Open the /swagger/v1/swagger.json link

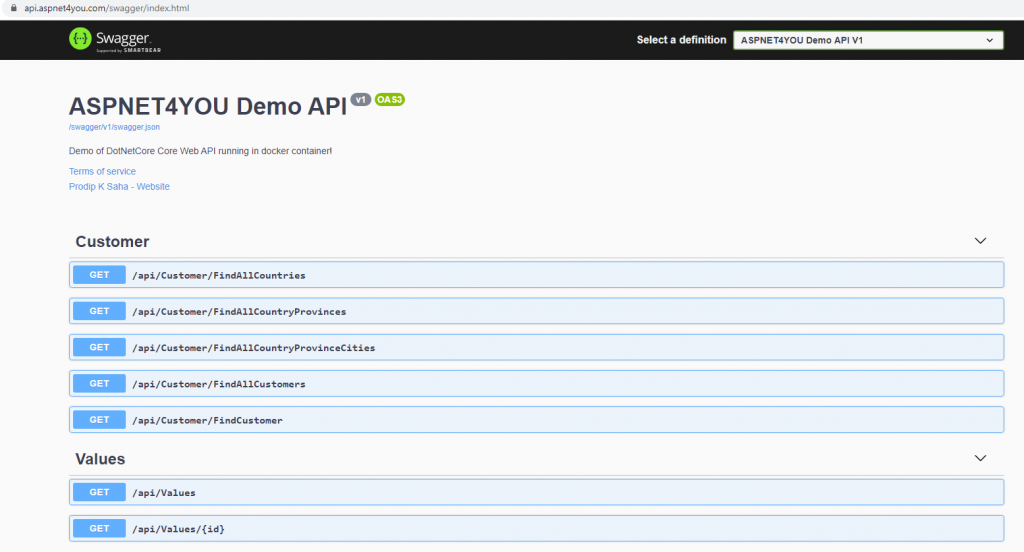coord(114,127)
